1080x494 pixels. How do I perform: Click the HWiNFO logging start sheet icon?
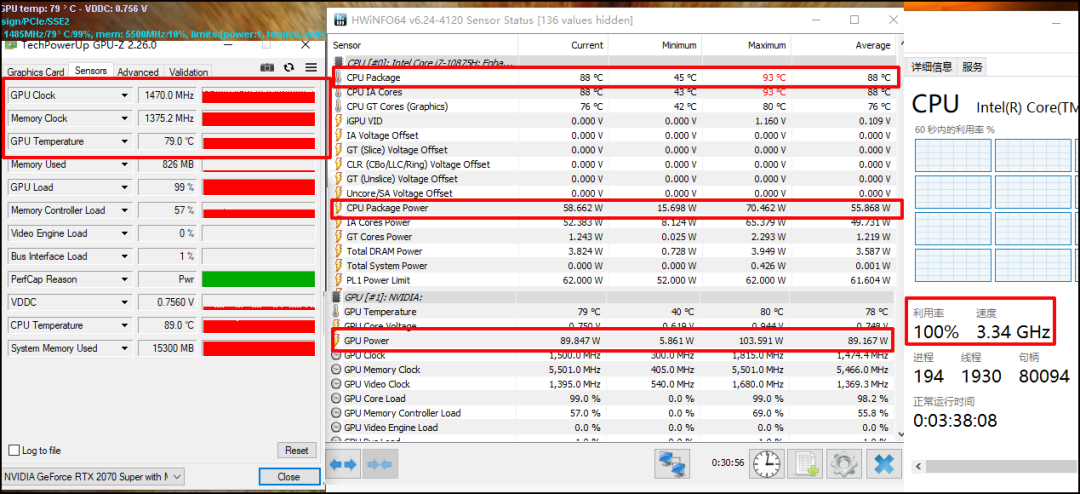(804, 465)
